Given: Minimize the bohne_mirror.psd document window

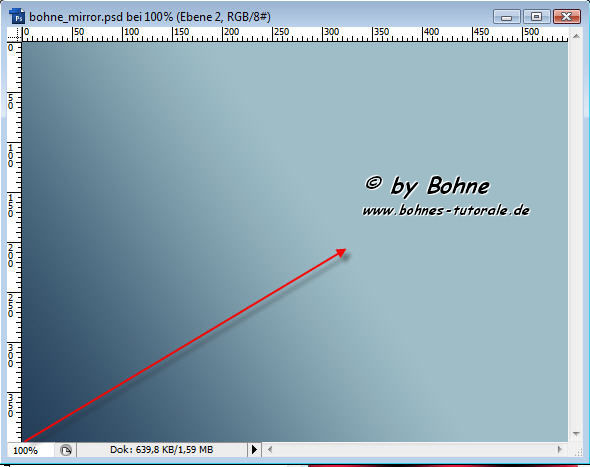Looking at the screenshot, I should tap(506, 17).
